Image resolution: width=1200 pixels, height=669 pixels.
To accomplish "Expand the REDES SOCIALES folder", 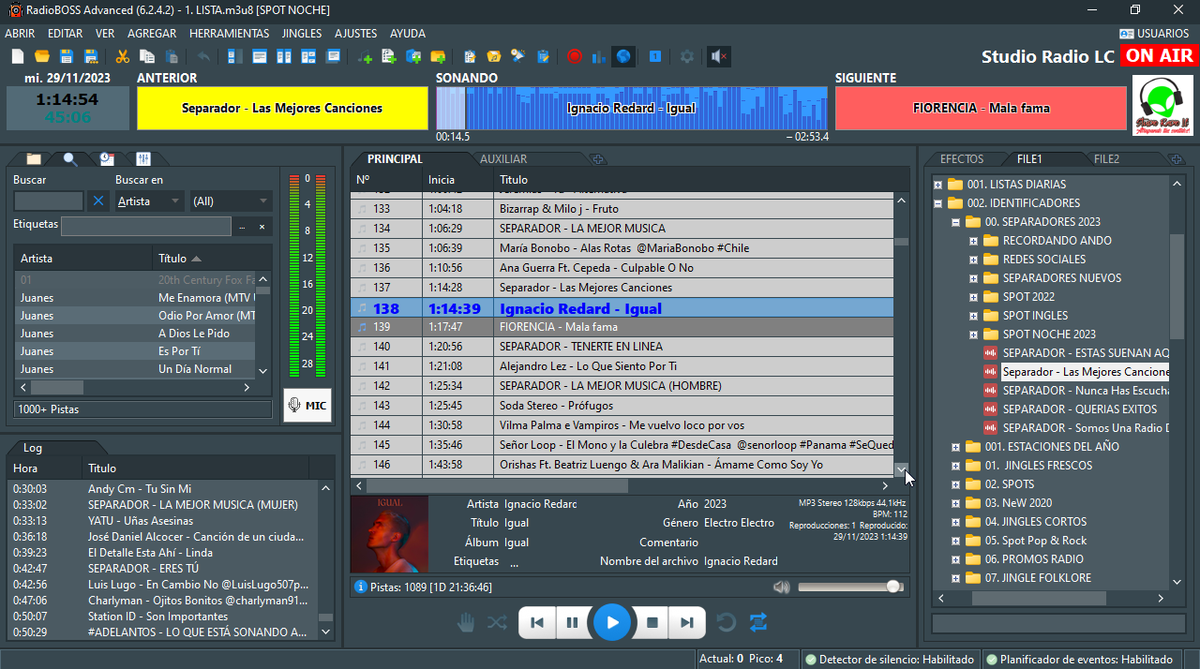I will click(974, 260).
